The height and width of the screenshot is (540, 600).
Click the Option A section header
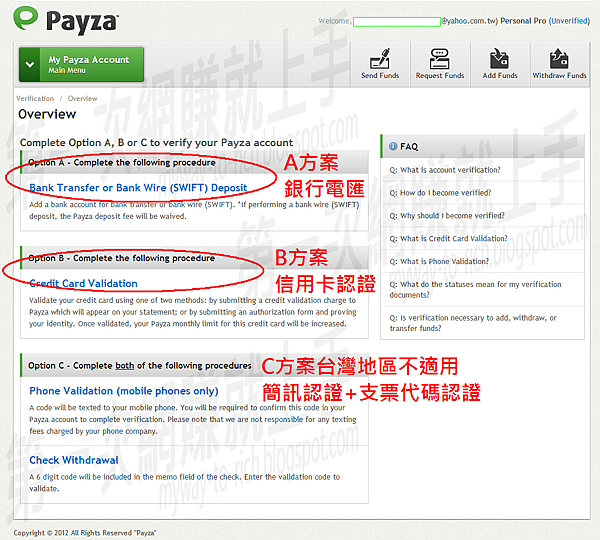(x=194, y=162)
